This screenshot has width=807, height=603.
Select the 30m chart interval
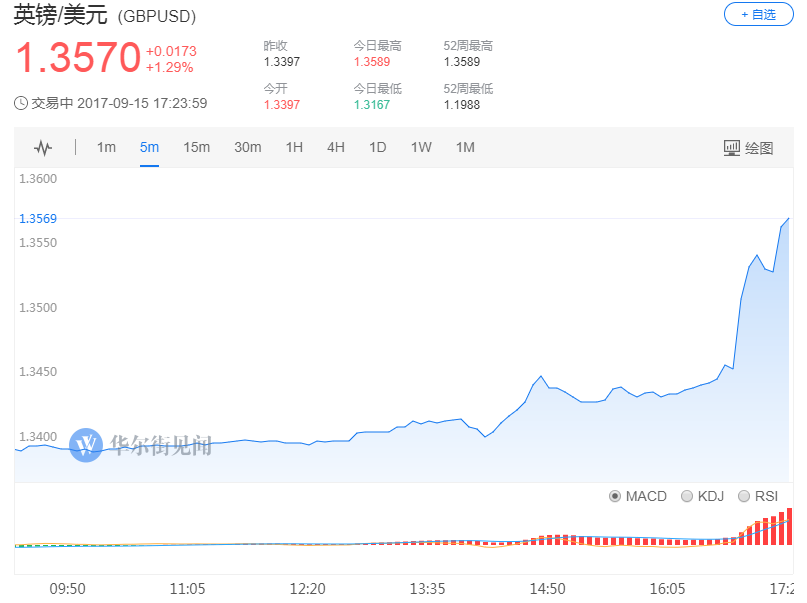click(248, 148)
